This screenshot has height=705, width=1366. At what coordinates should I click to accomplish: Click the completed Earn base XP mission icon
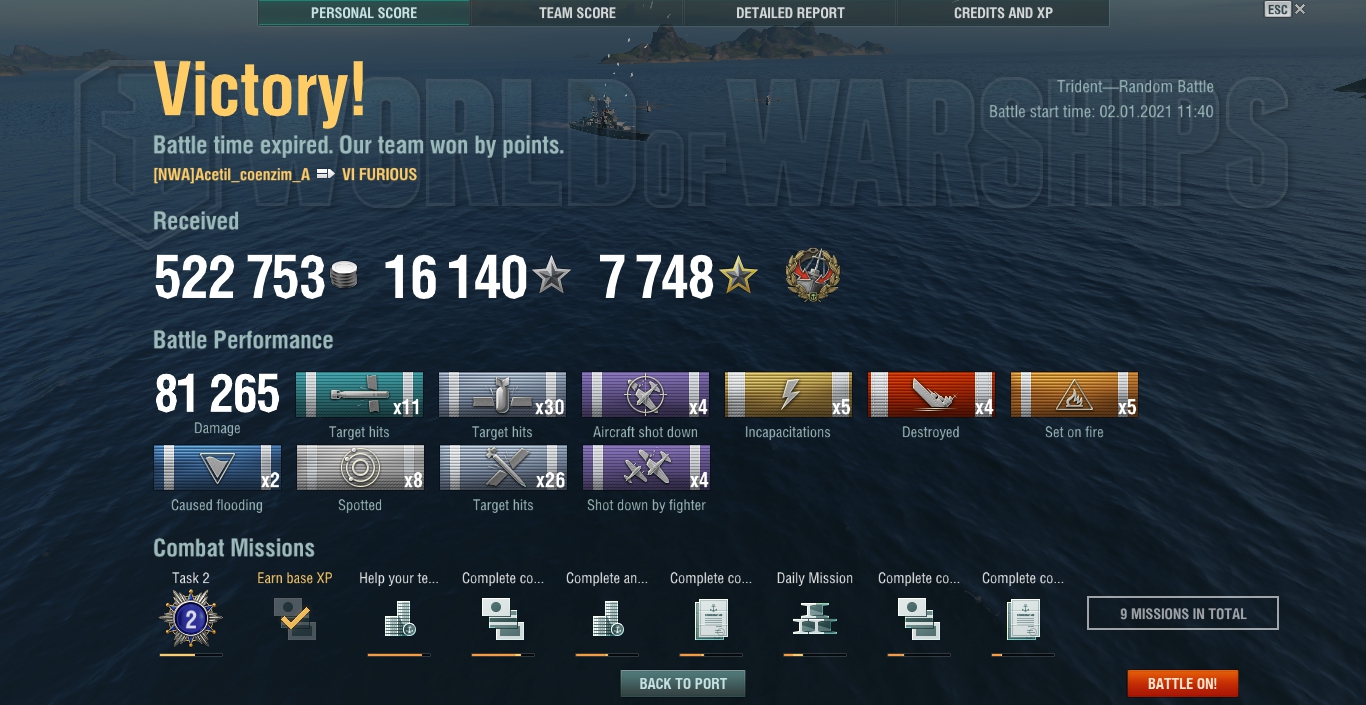point(295,619)
